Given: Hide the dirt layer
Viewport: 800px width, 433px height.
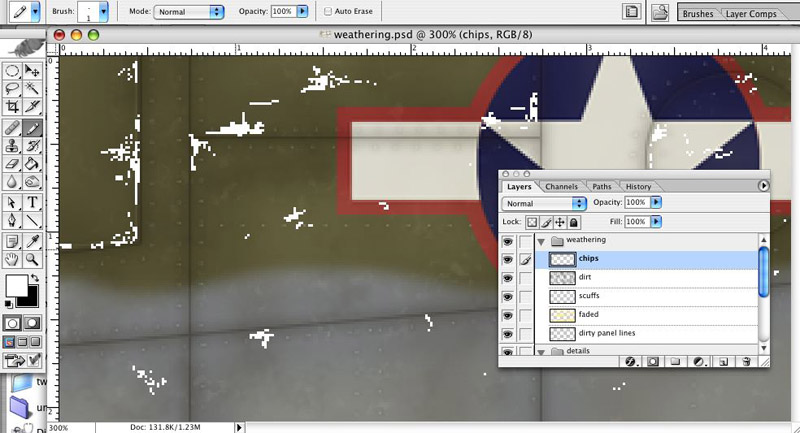Looking at the screenshot, I should click(x=508, y=278).
